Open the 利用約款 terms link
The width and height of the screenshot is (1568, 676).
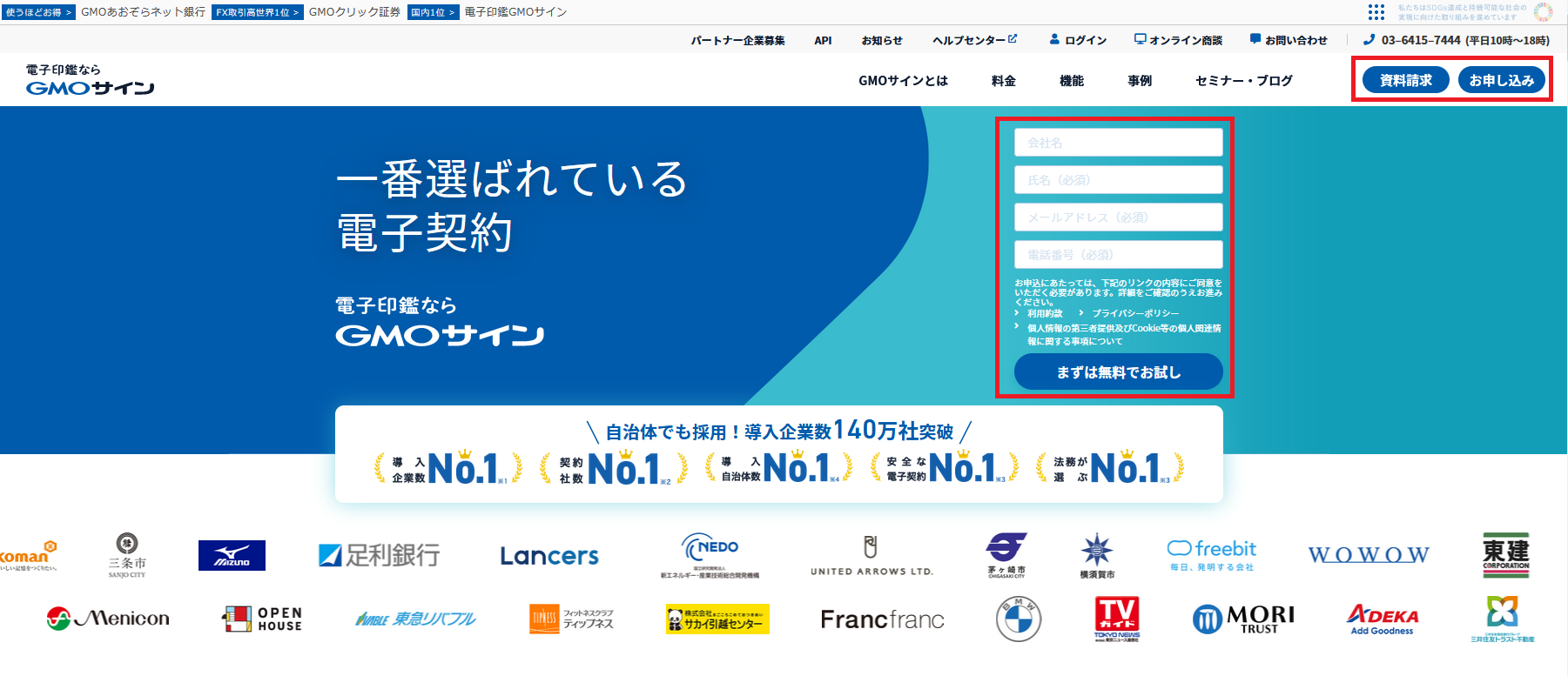[x=1045, y=313]
